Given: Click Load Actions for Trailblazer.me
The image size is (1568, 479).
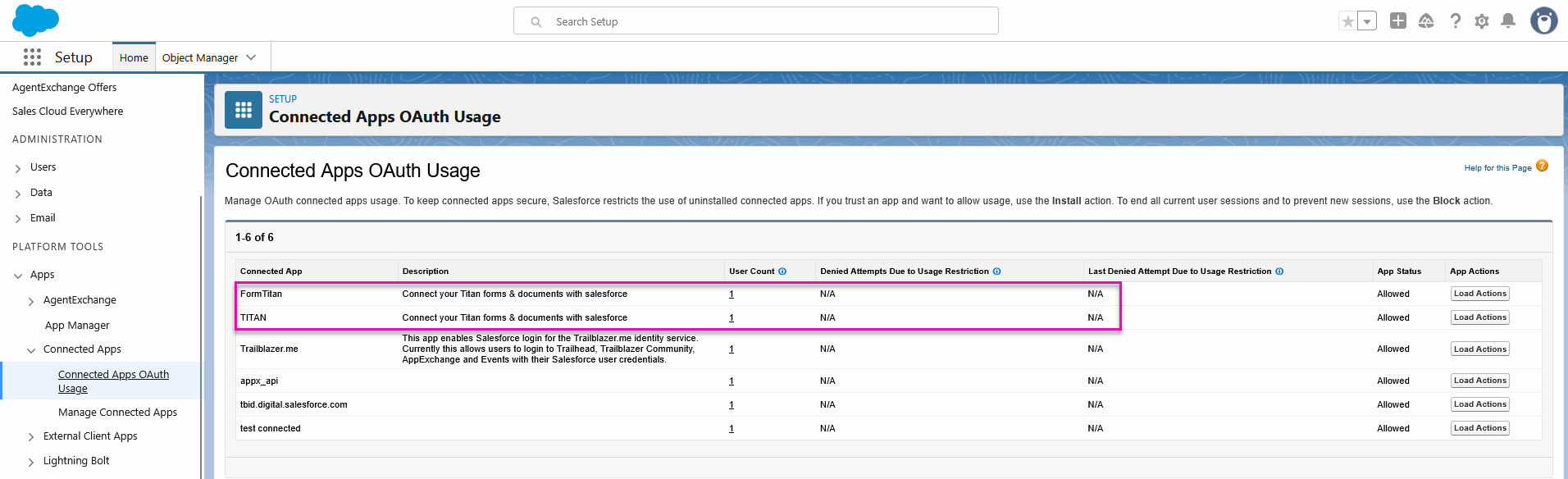Looking at the screenshot, I should click(1480, 349).
